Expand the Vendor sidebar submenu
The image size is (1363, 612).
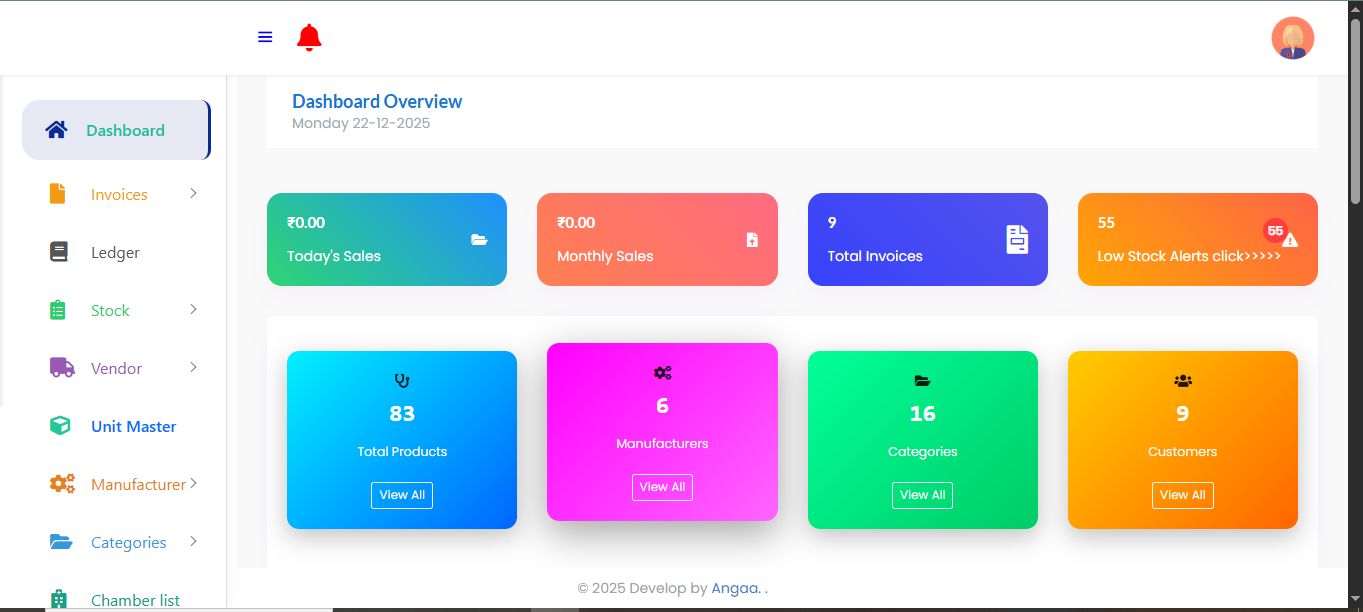click(193, 368)
